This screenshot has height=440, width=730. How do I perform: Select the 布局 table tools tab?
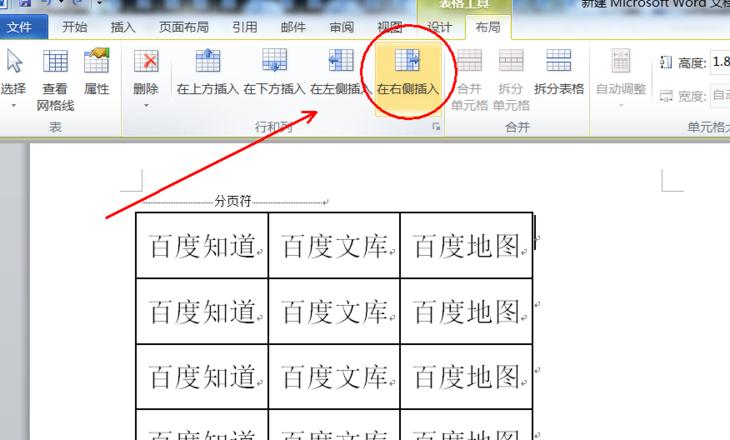pos(488,27)
